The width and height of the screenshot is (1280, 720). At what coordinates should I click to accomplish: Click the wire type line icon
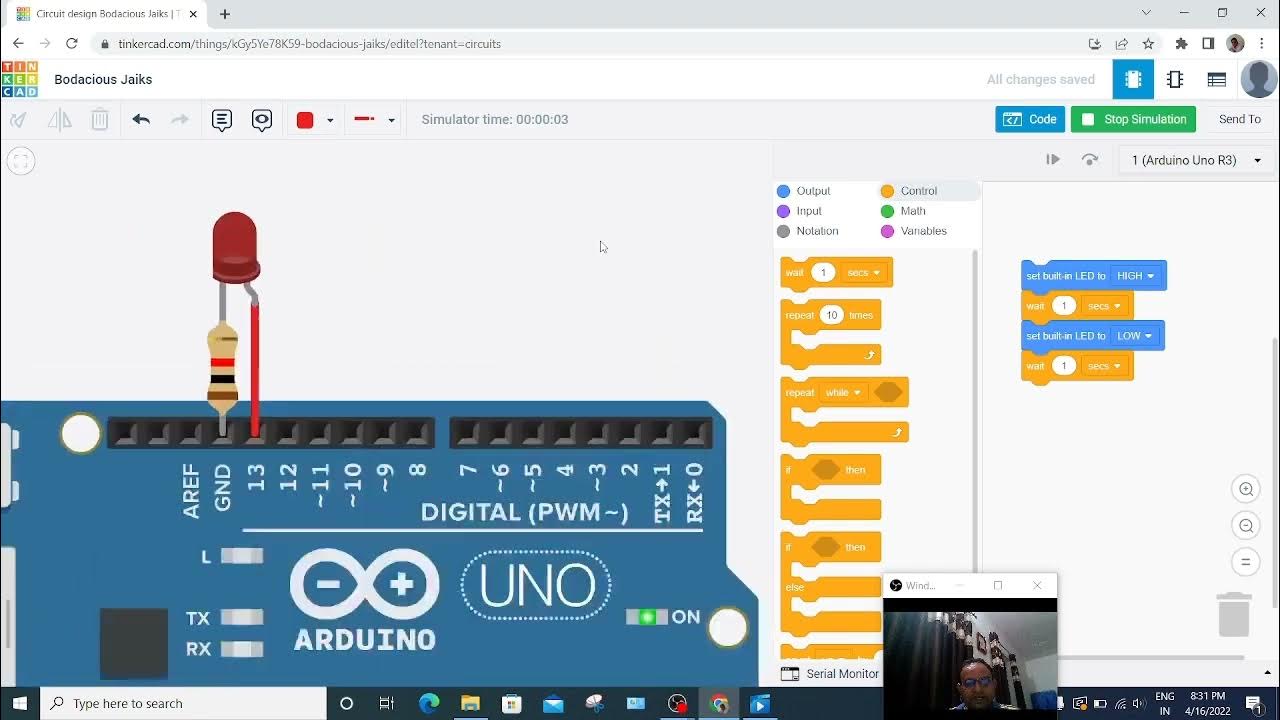pos(364,119)
